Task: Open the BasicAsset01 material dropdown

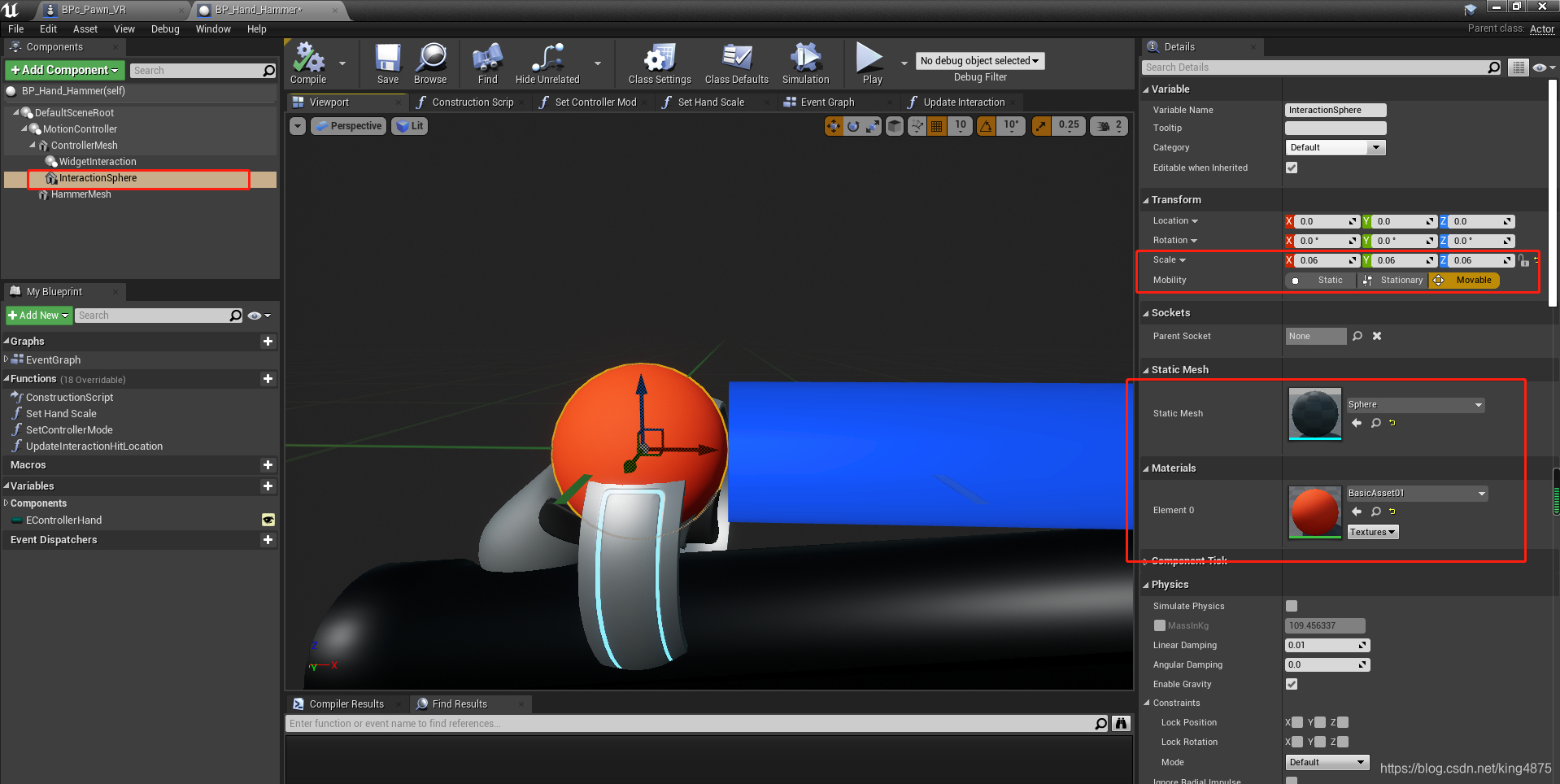Action: click(1482, 493)
